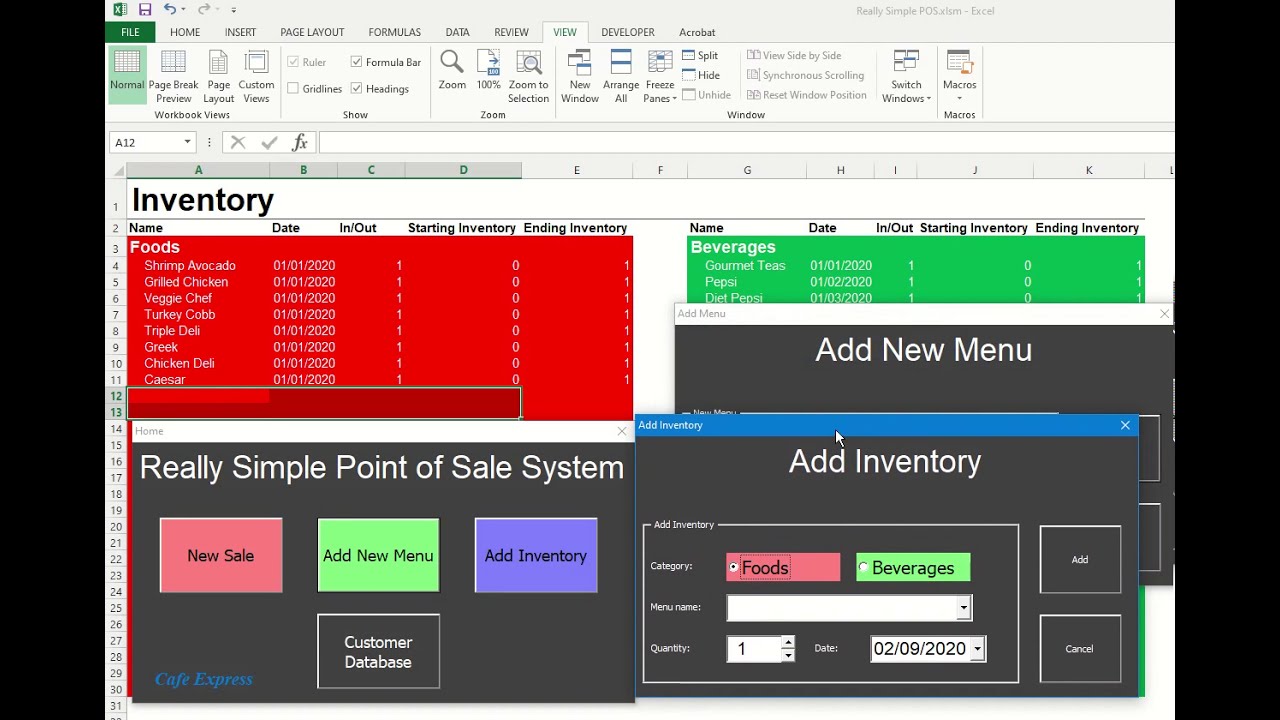Switch to the DATA ribbon tab
1280x720 pixels.
point(457,32)
